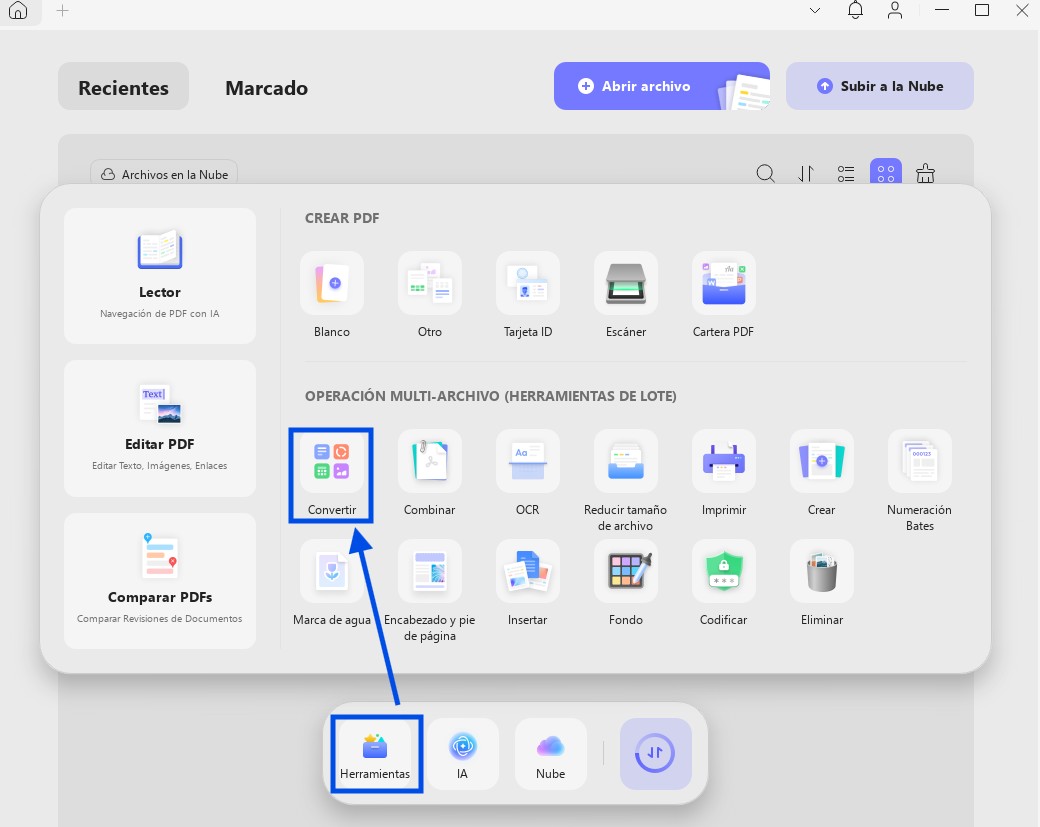Select the Combinar tool icon
1040x827 pixels.
tap(429, 462)
